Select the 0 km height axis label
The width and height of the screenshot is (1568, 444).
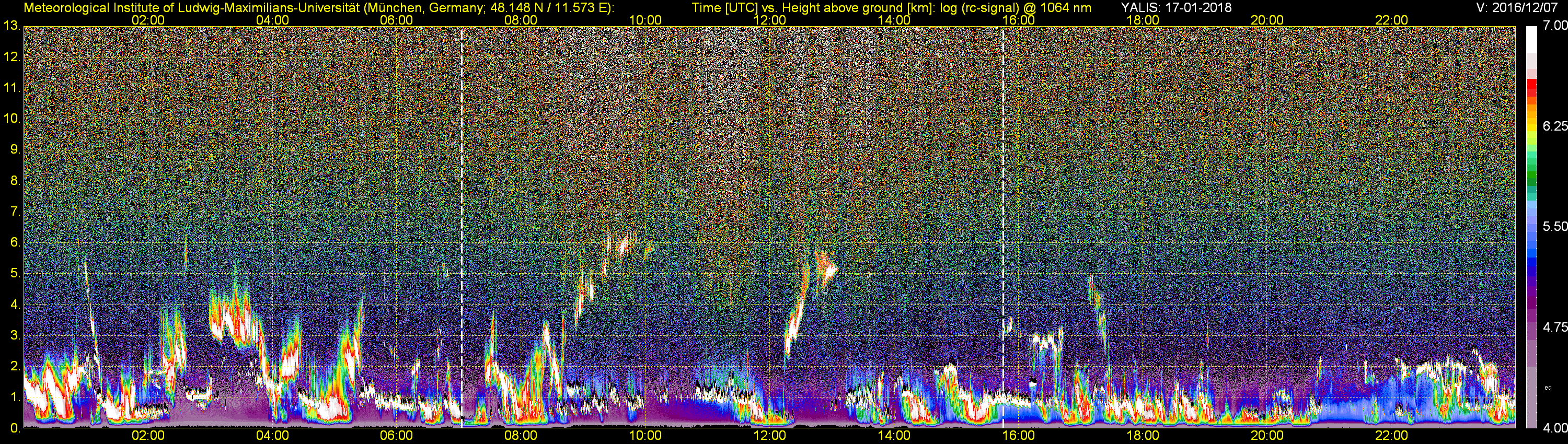(x=15, y=428)
